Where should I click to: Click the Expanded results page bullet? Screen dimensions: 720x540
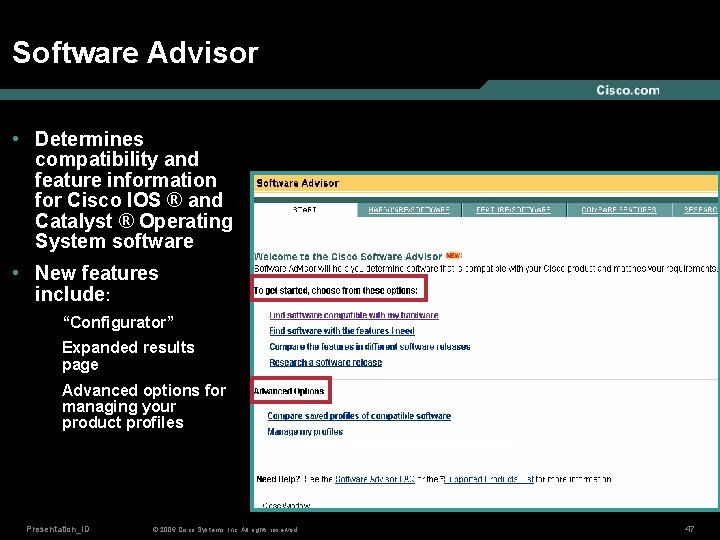128,355
